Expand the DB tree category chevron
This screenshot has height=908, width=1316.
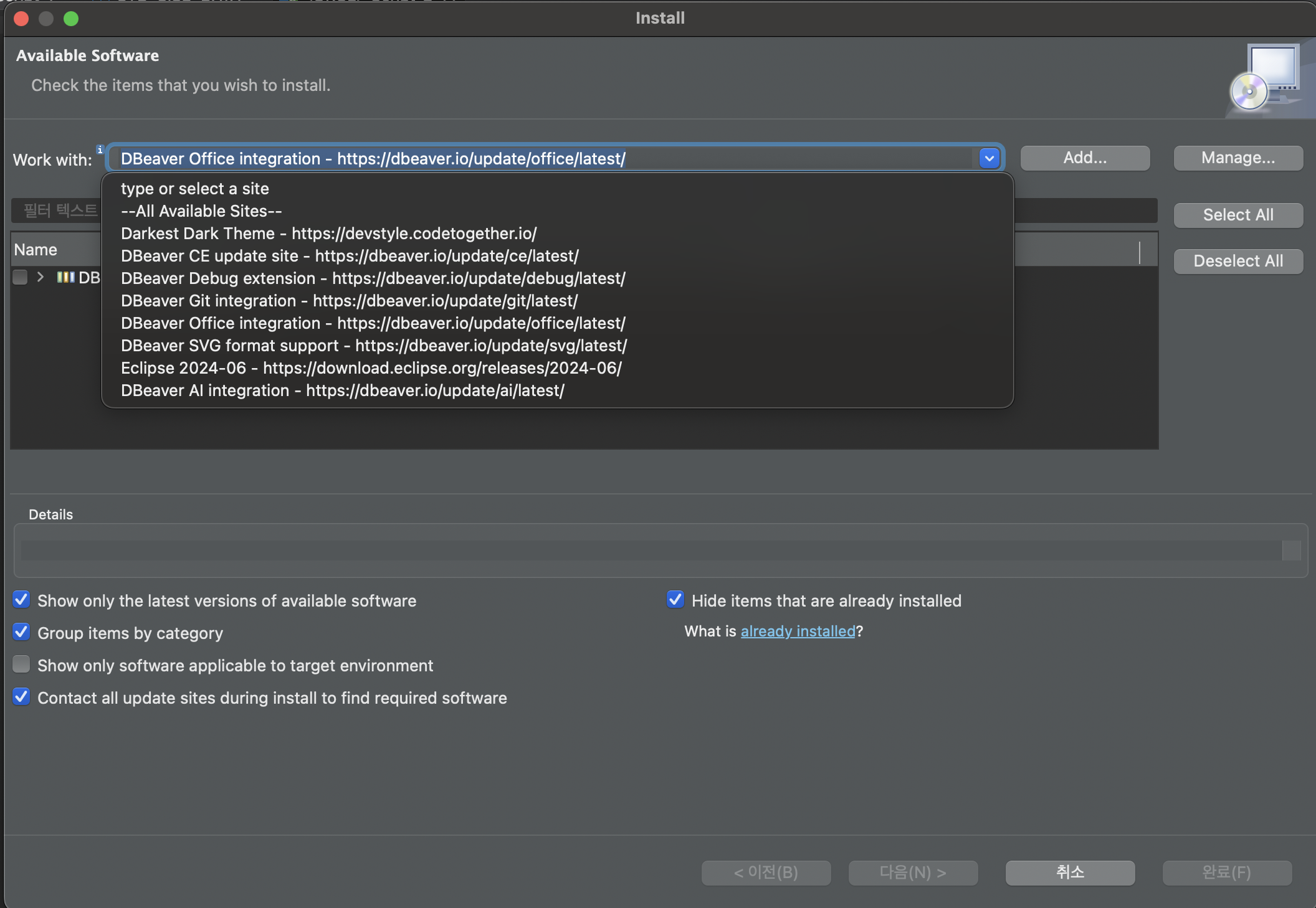41,277
